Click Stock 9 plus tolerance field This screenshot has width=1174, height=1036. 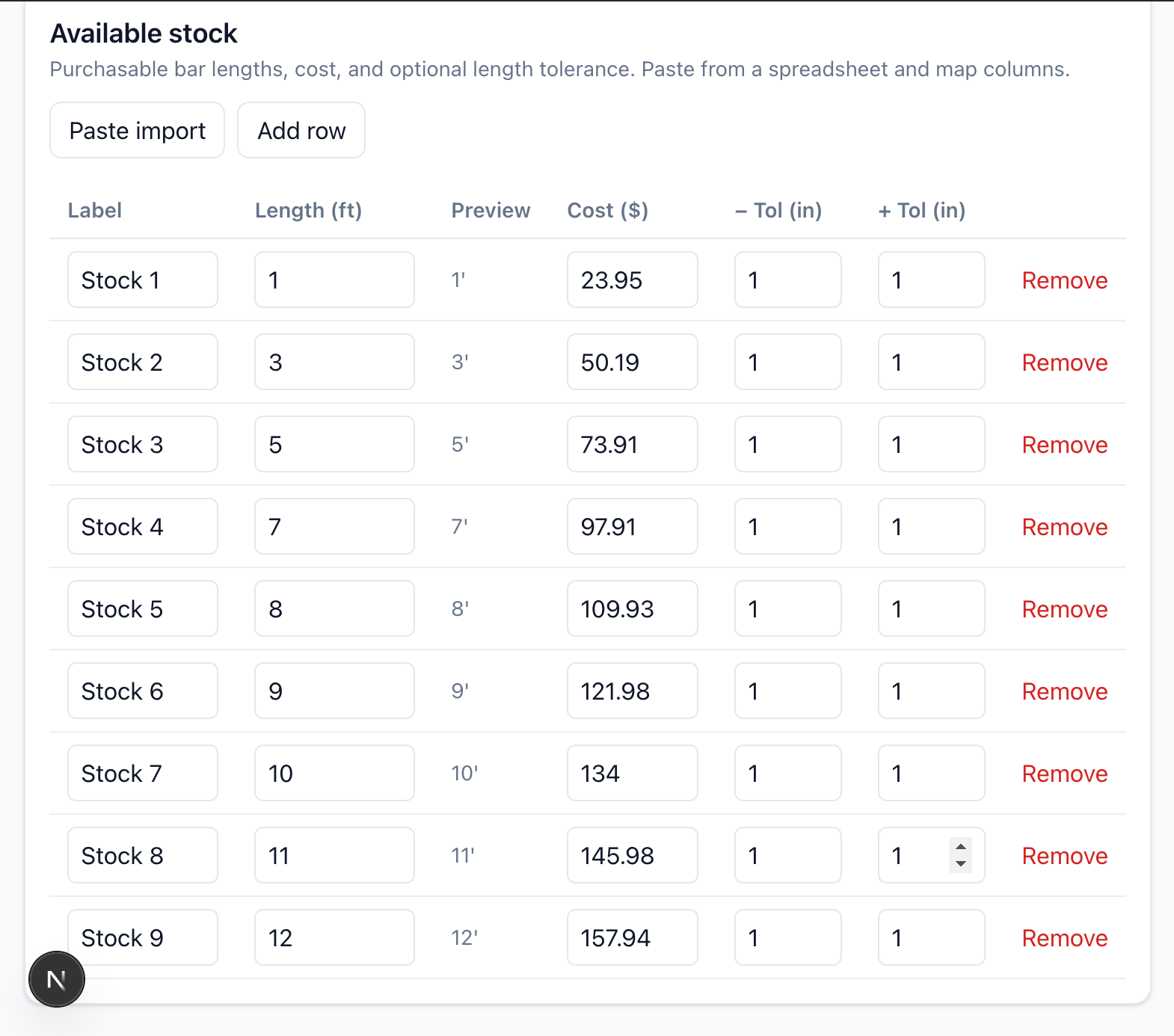click(932, 937)
